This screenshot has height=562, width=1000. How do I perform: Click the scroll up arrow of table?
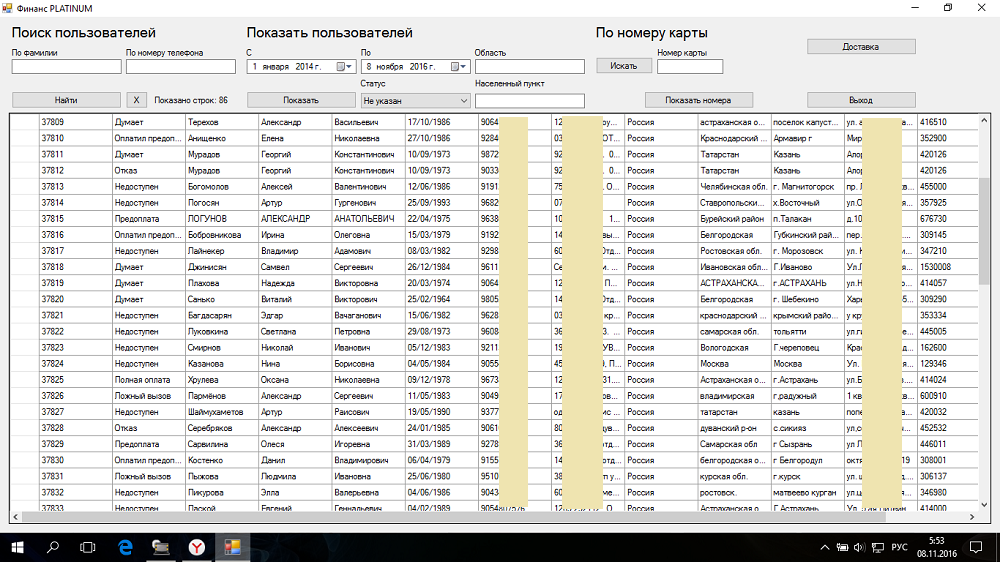click(984, 120)
